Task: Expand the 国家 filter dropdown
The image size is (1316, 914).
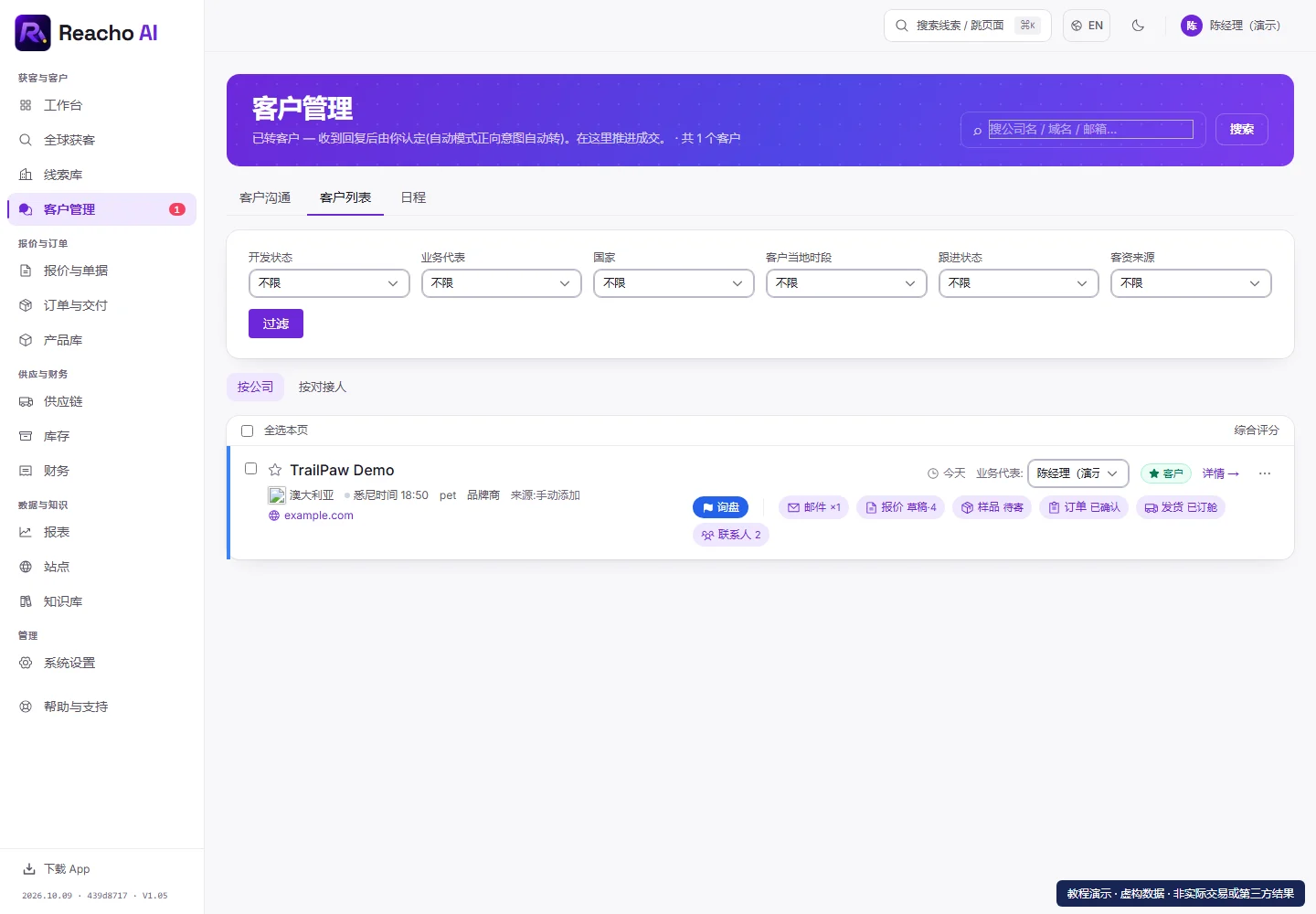Action: point(674,283)
